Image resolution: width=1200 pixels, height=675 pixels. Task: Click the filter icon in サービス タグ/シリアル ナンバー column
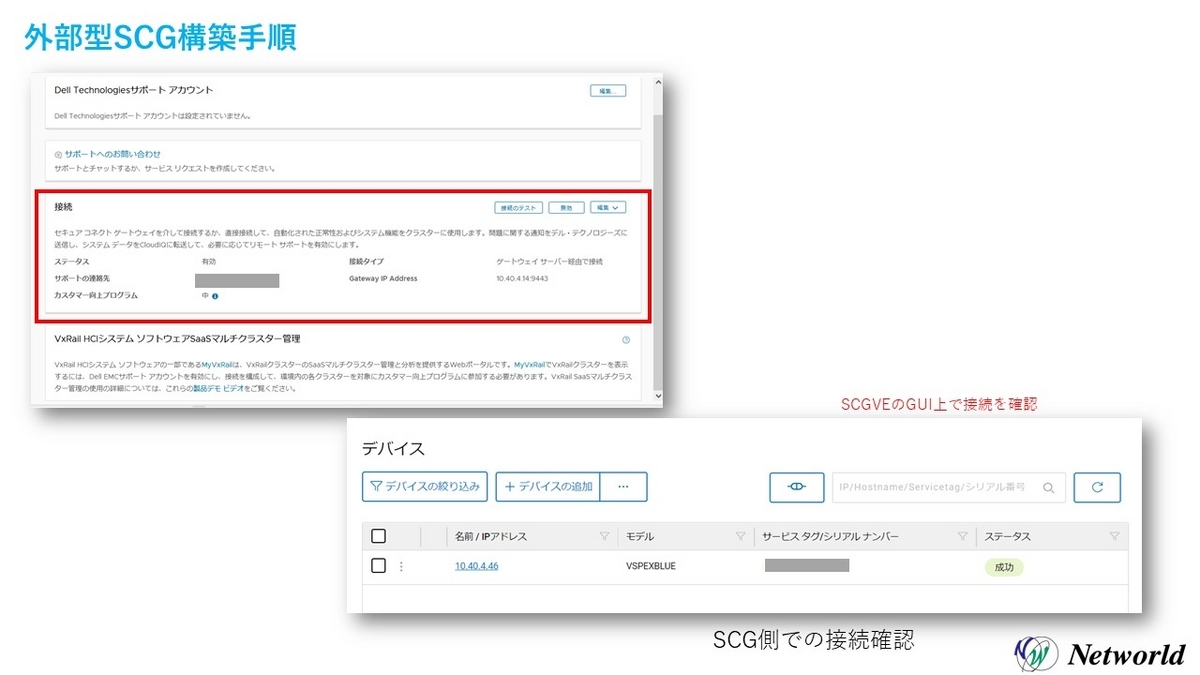point(962,537)
